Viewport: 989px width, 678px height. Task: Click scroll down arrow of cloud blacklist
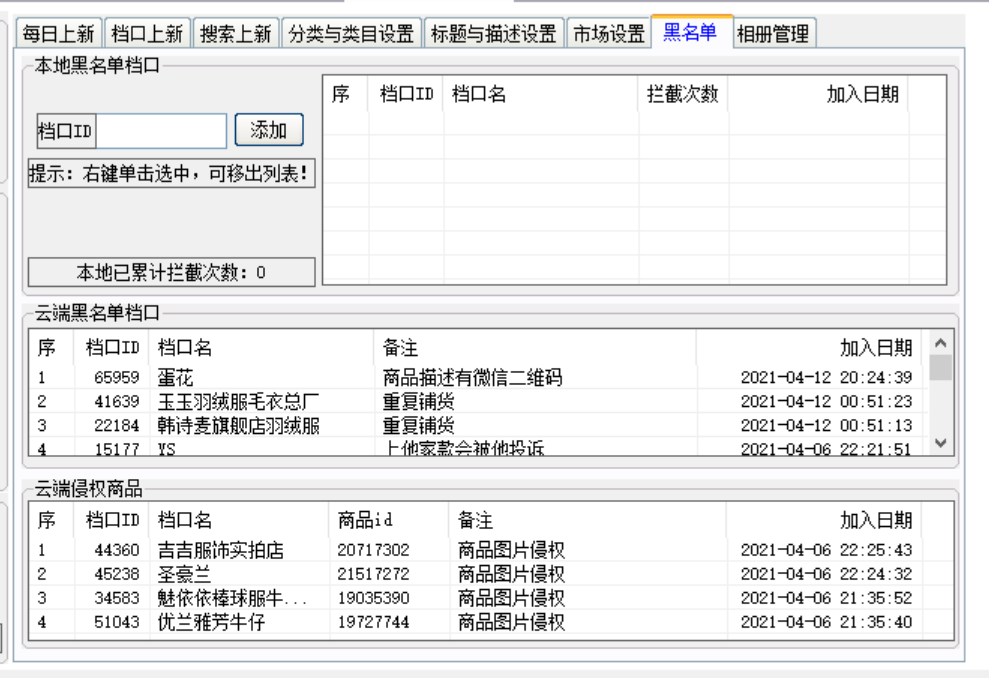(x=941, y=443)
